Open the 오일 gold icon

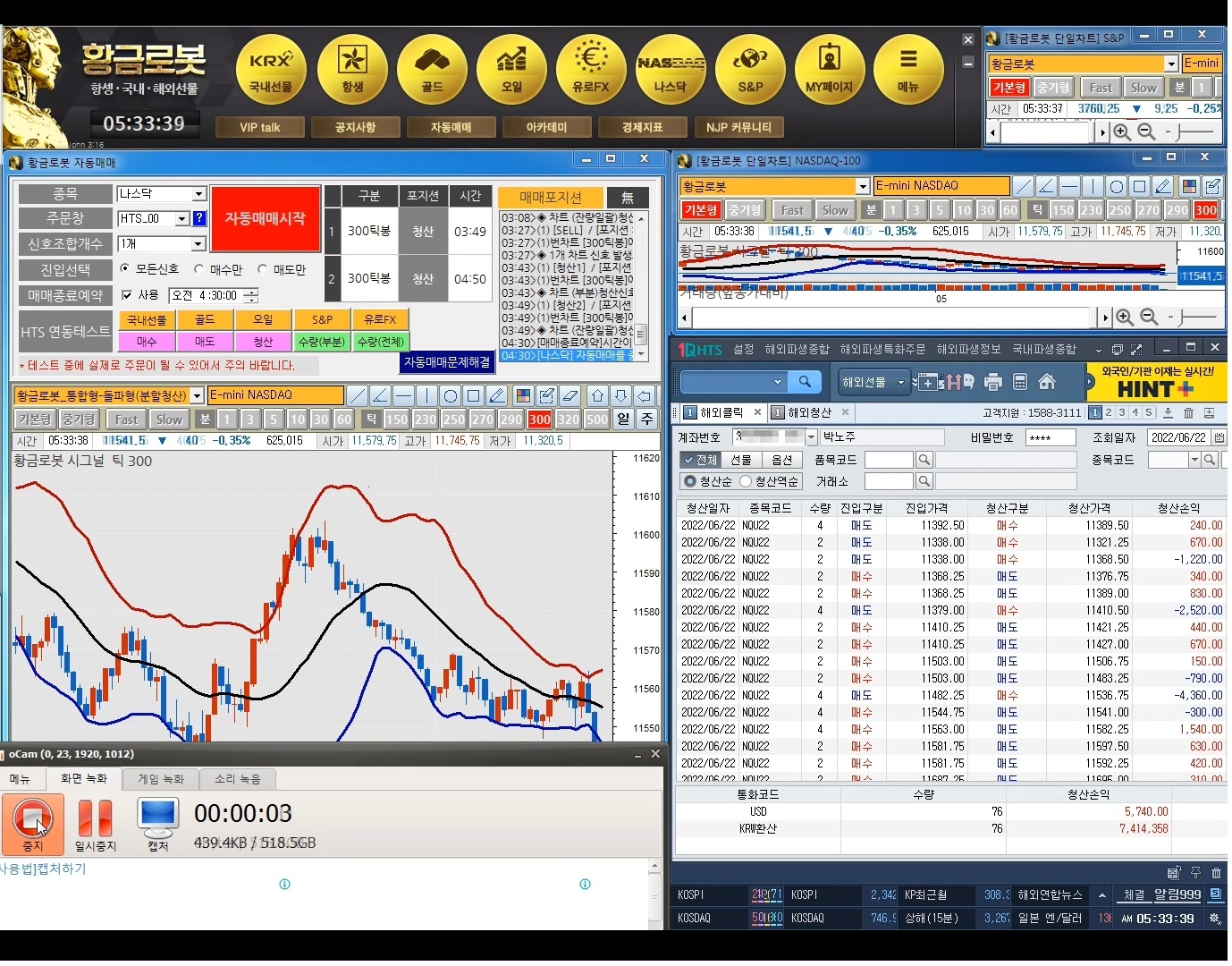[511, 70]
